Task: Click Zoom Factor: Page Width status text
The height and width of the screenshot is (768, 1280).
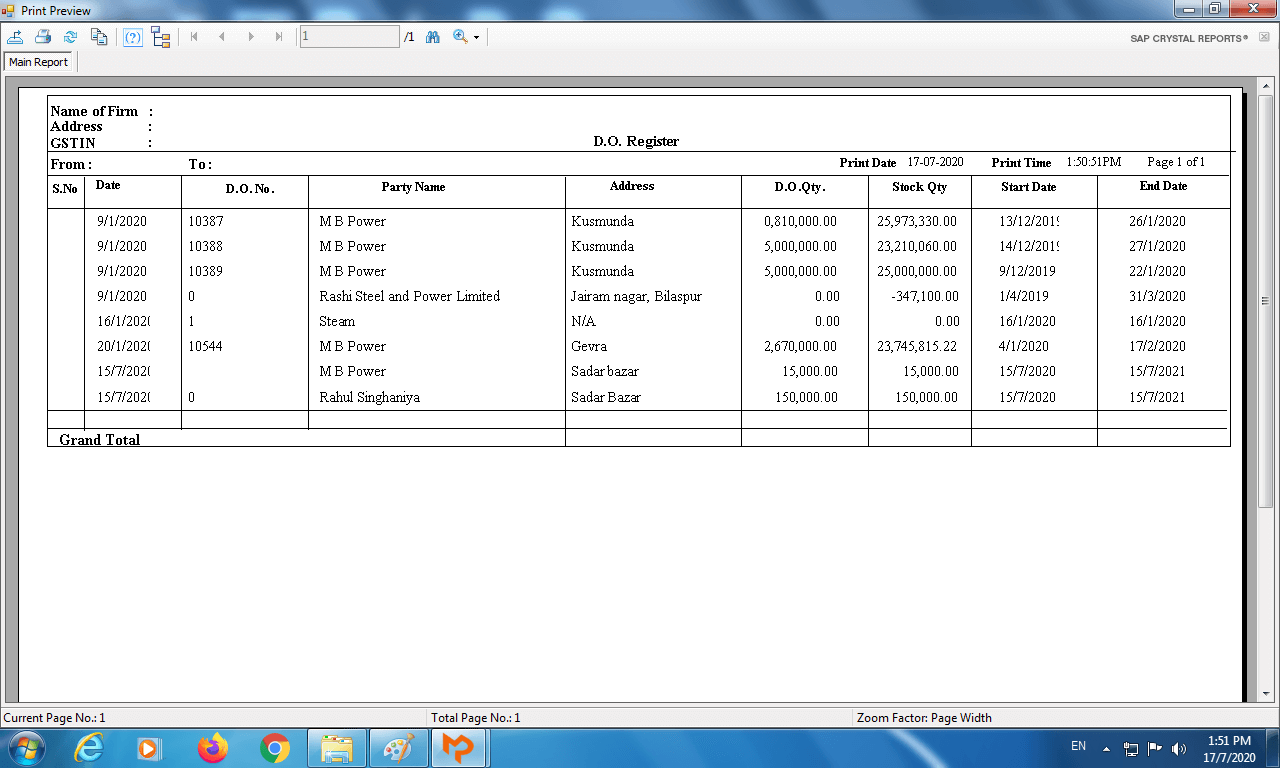Action: [924, 718]
